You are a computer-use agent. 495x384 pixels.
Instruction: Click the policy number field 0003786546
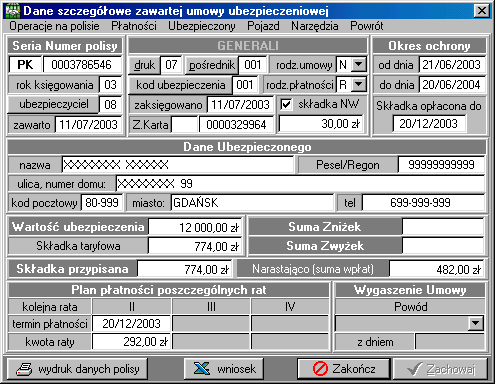coord(82,64)
